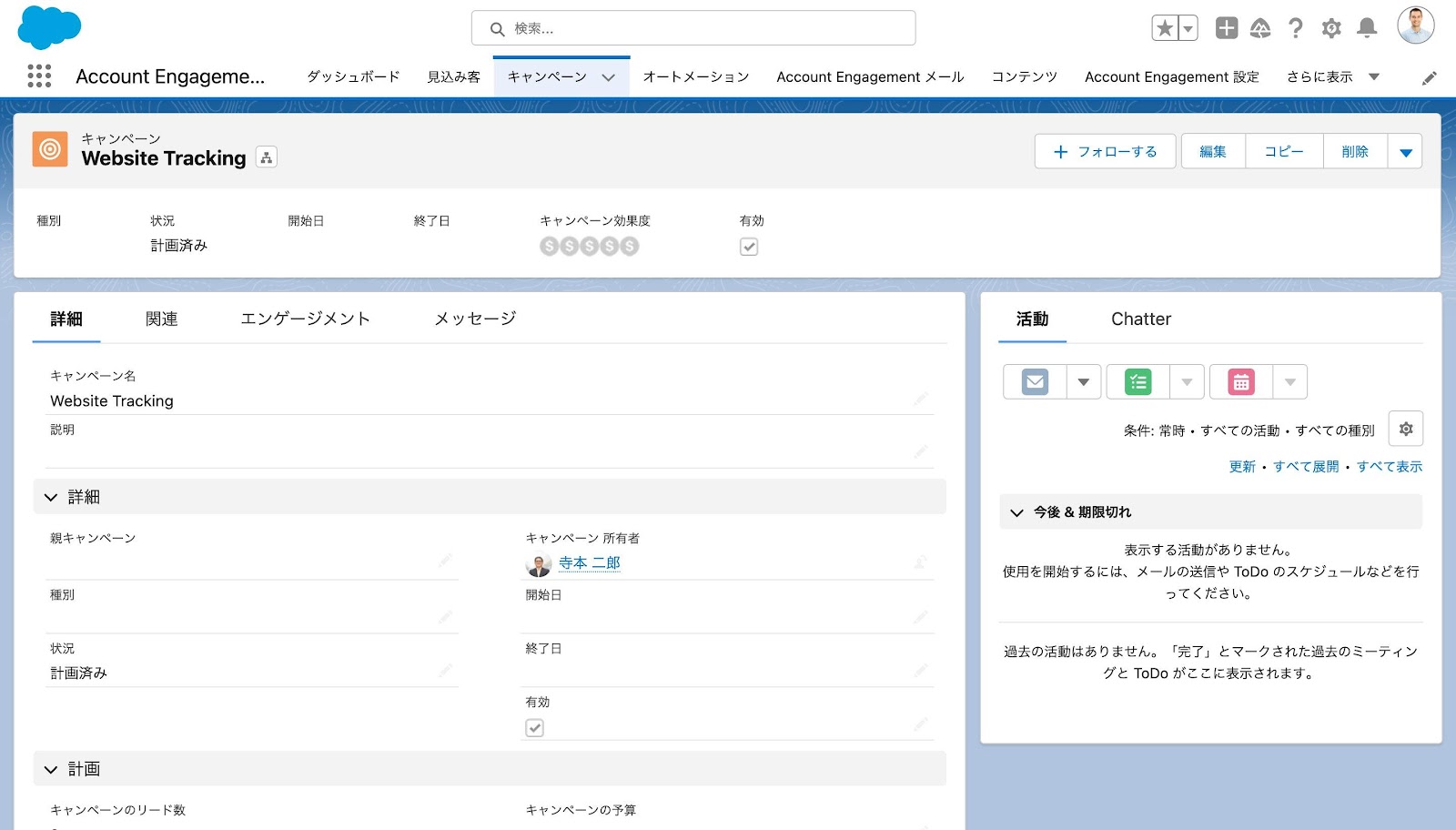Click the new event calendar icon

pos(1241,382)
